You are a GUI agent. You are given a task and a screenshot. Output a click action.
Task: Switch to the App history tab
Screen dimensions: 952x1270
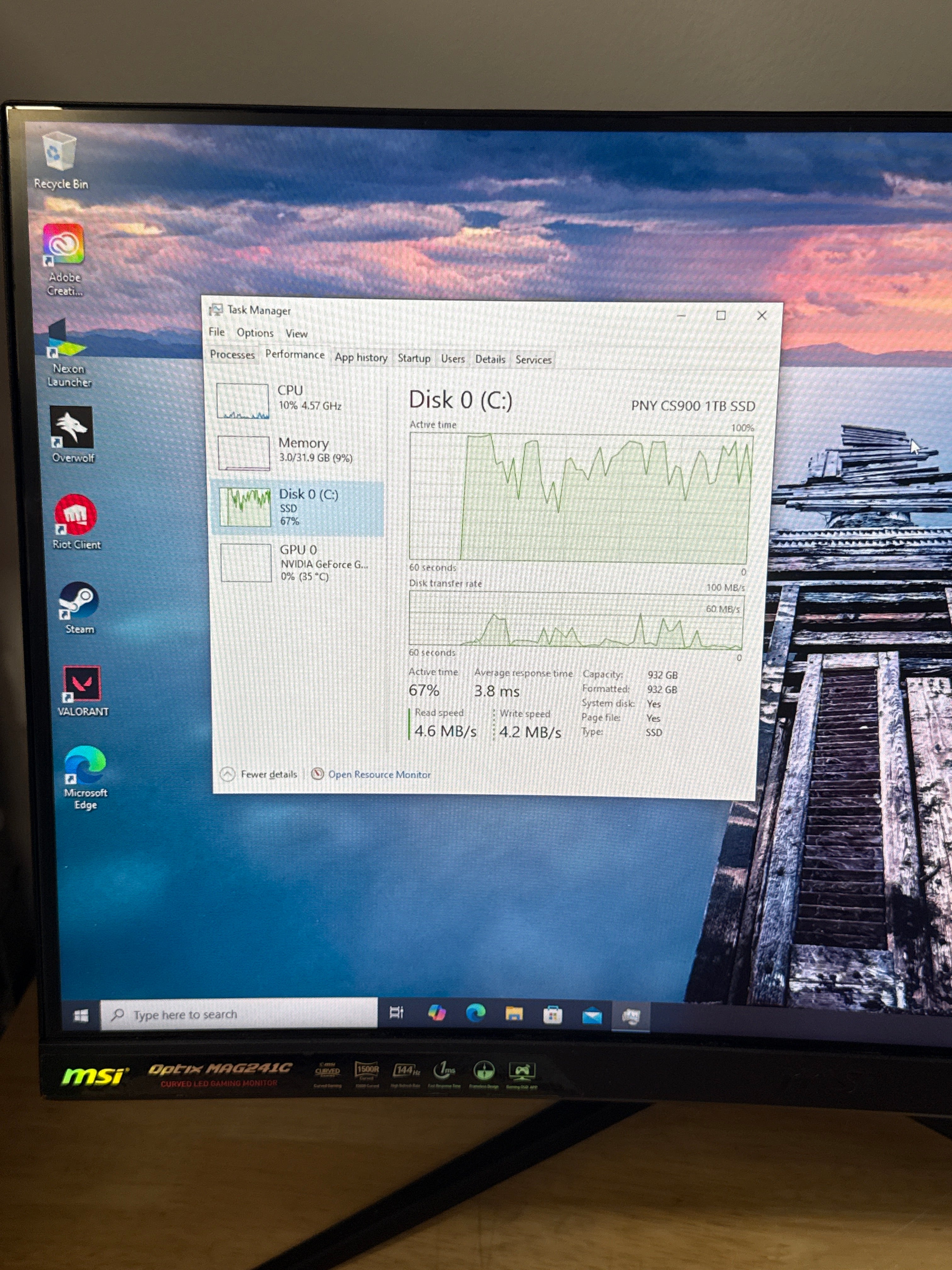click(361, 357)
